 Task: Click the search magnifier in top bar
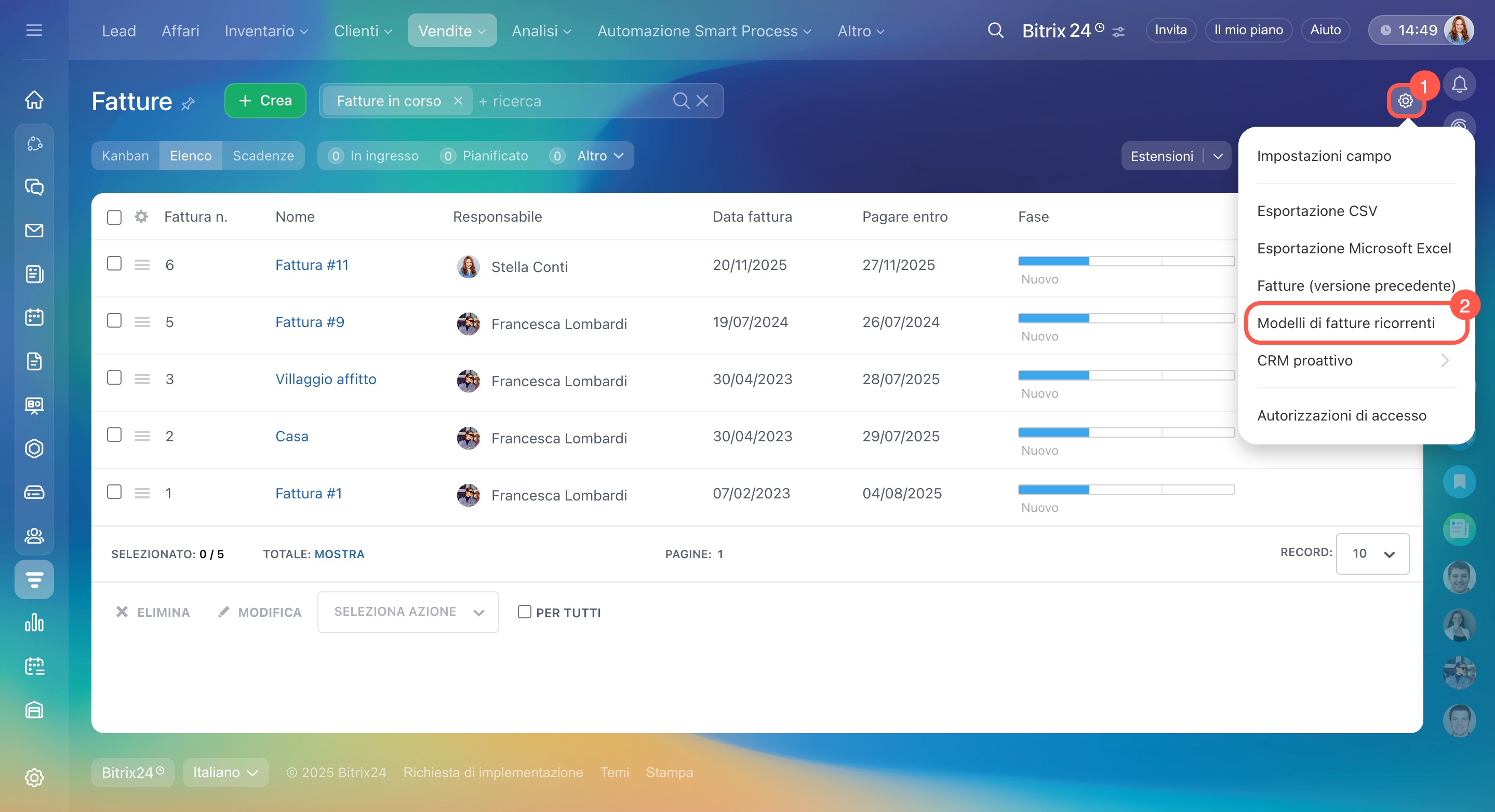pyautogui.click(x=995, y=30)
